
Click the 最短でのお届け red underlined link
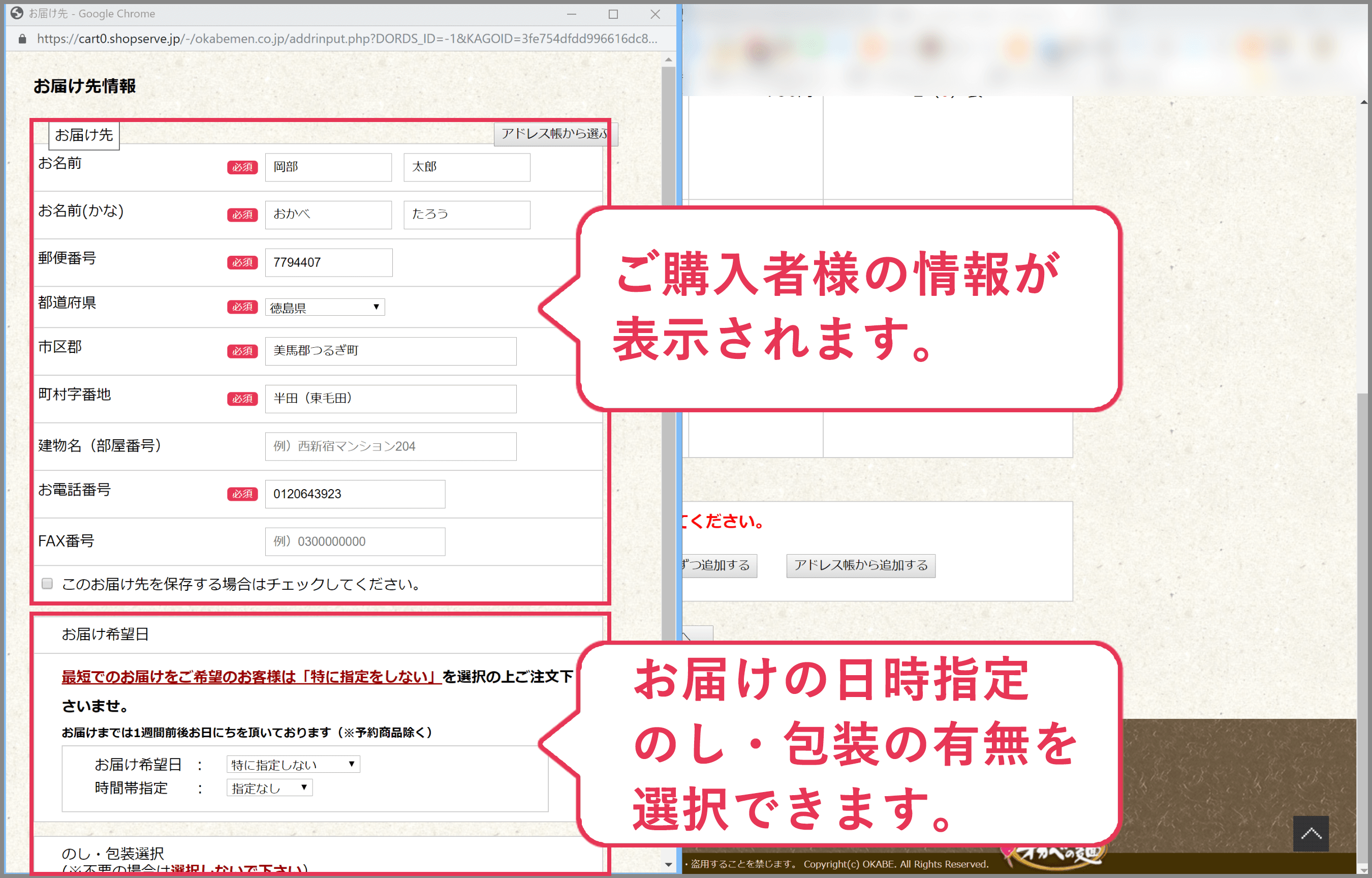click(251, 677)
